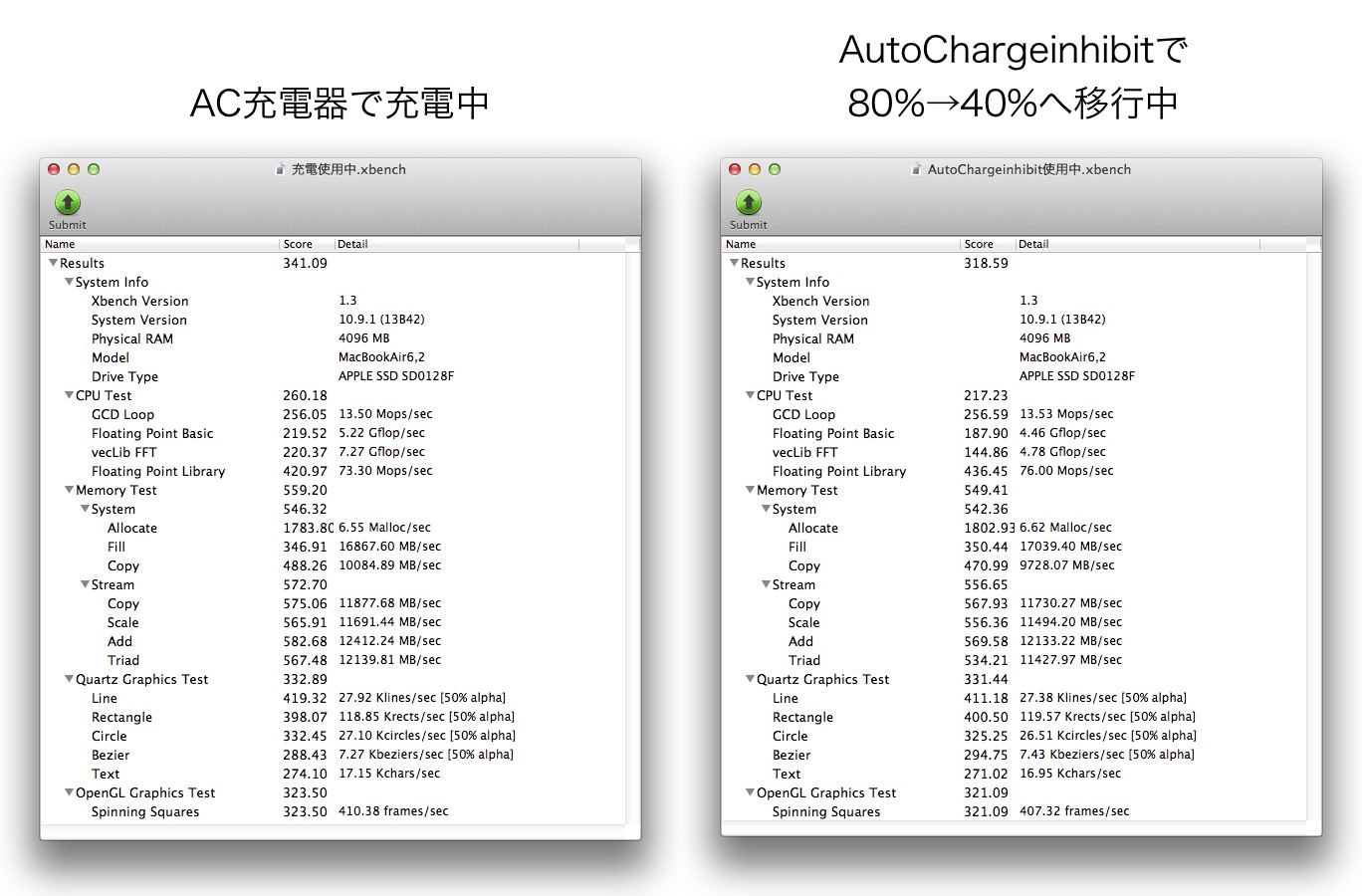The image size is (1362, 896).
Task: Select Spinning Squares row in 充電使用中 window
Action: pyautogui.click(x=334, y=811)
